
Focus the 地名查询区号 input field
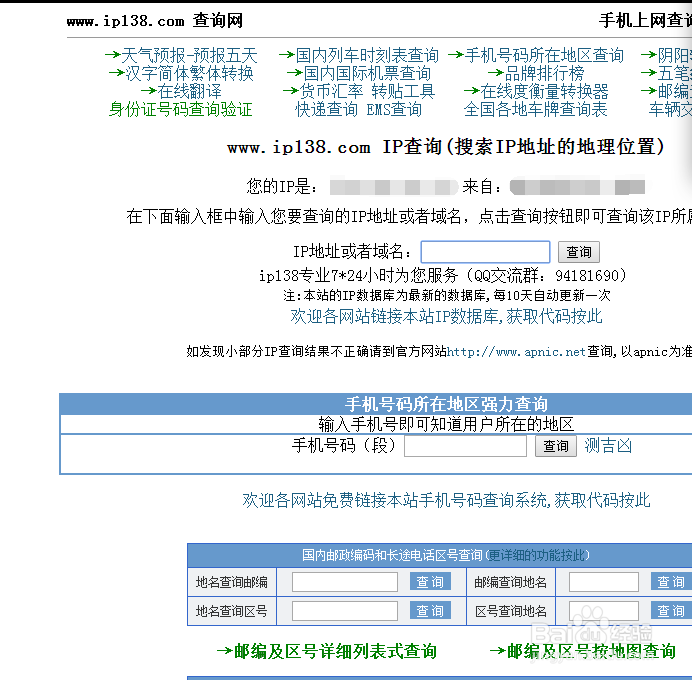coord(345,611)
